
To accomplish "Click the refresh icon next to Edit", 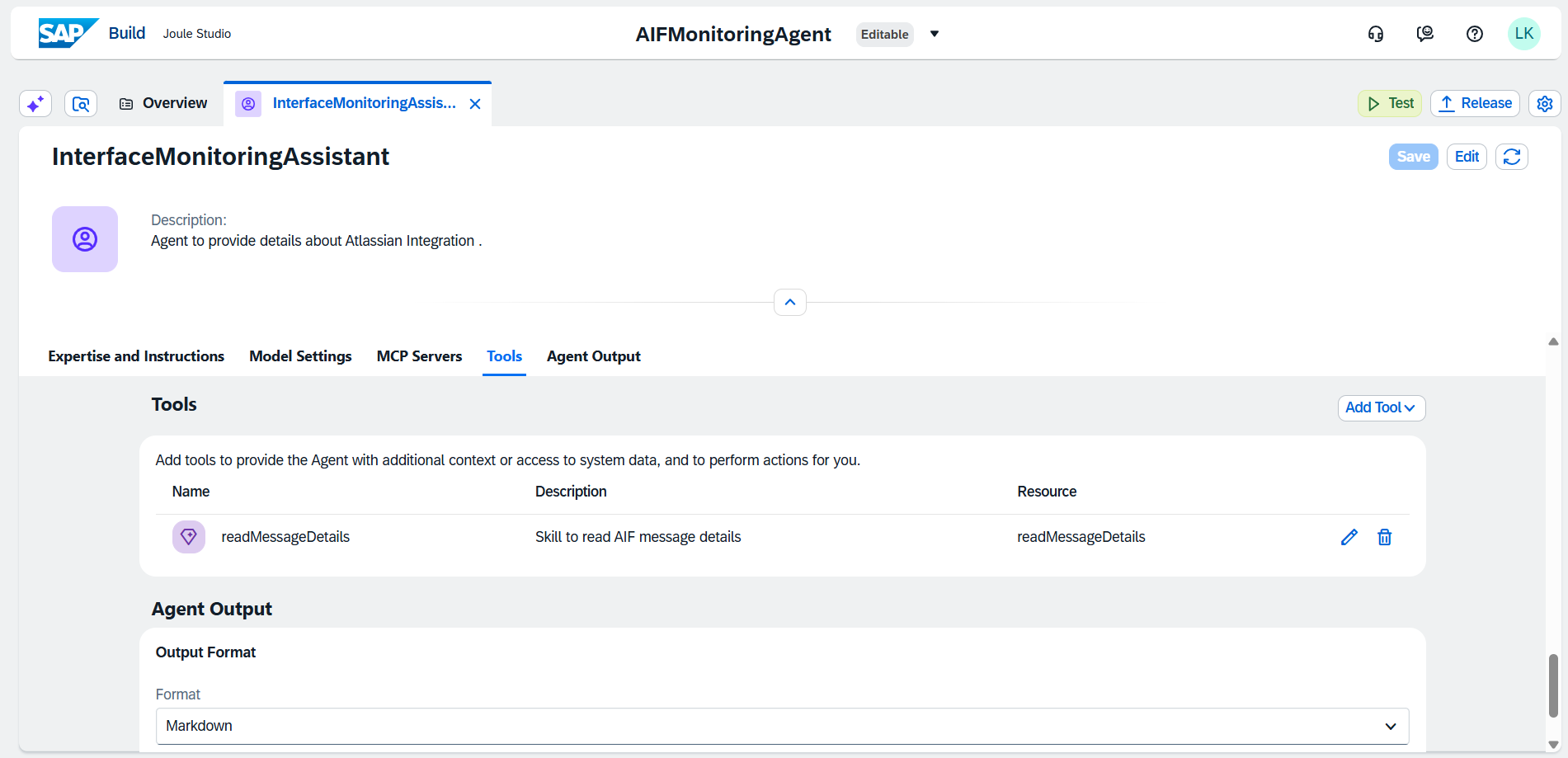I will click(x=1512, y=157).
